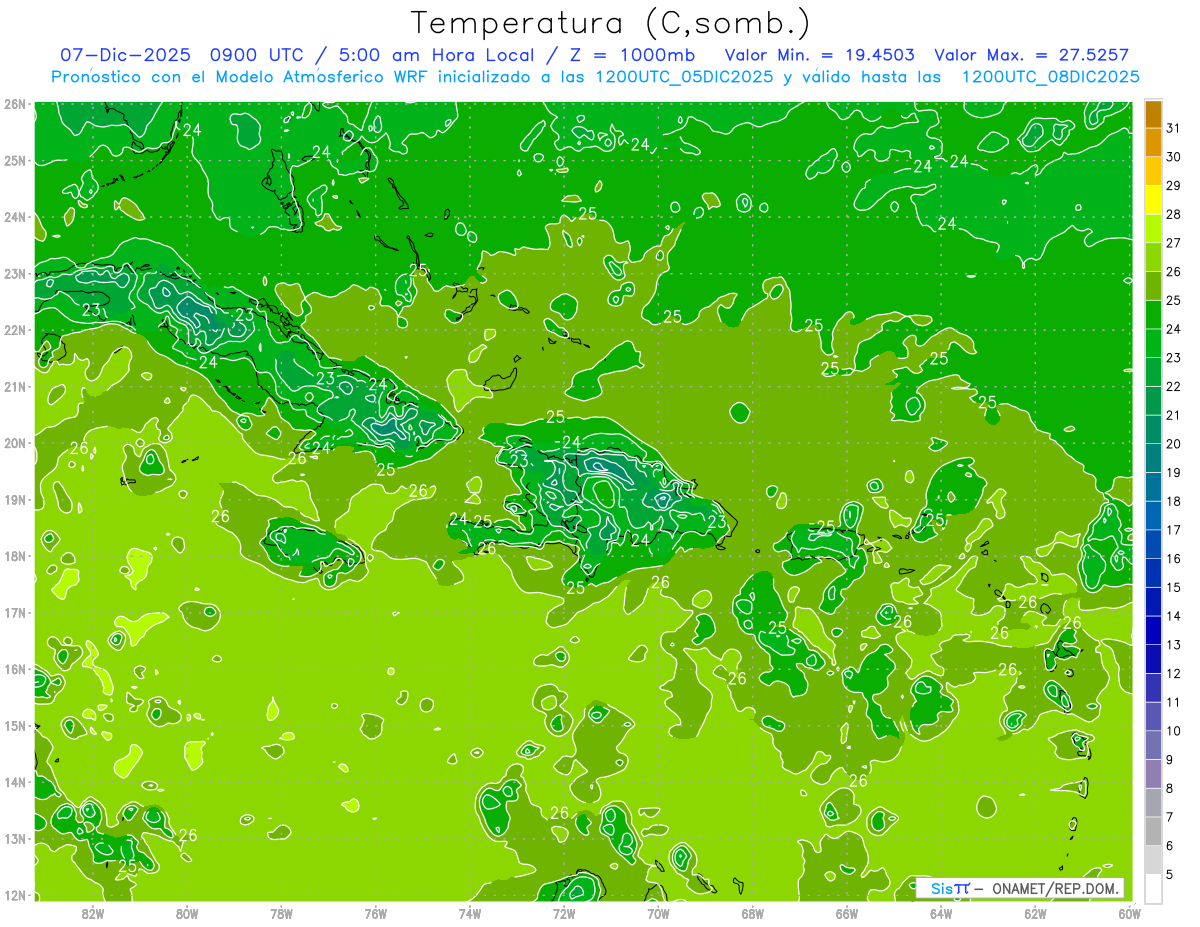Image resolution: width=1200 pixels, height=927 pixels.
Task: Click the 12N latitude axis label
Action: pyautogui.click(x=14, y=895)
